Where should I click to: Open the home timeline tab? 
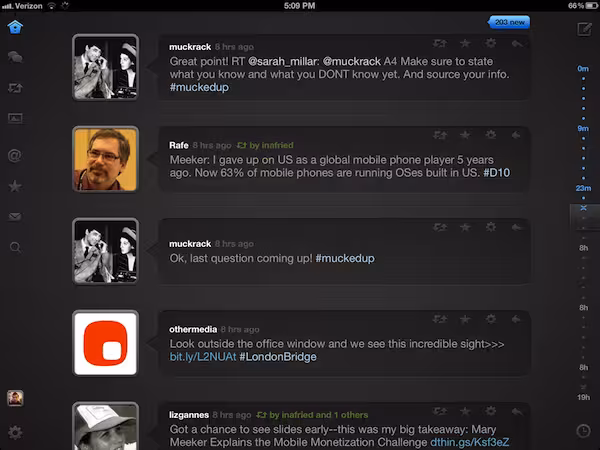pos(15,27)
